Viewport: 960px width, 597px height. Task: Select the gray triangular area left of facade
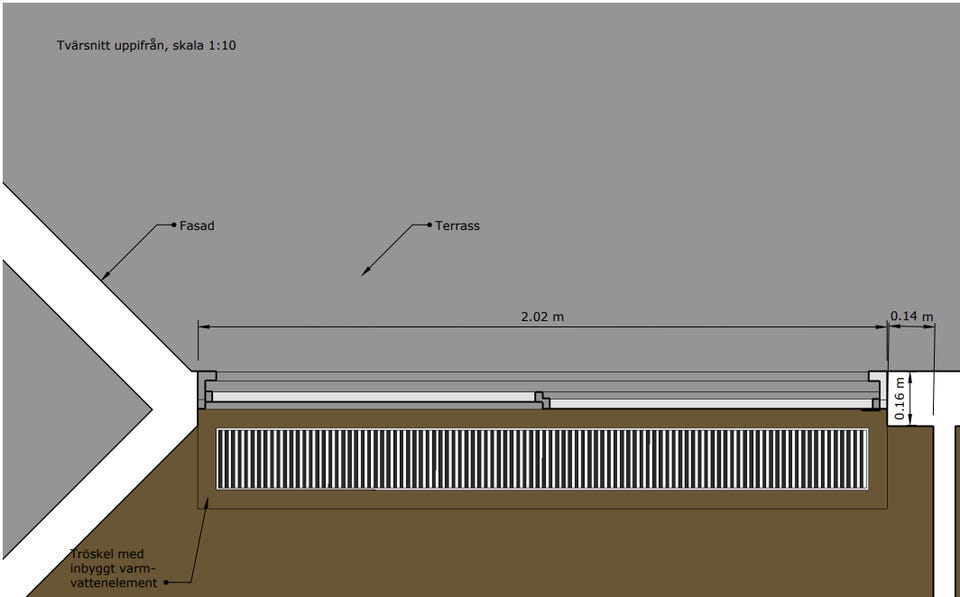(60, 400)
